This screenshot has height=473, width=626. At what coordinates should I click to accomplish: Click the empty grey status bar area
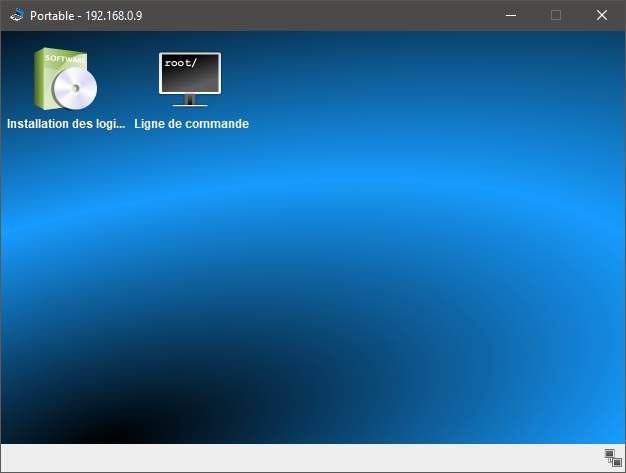(300, 458)
